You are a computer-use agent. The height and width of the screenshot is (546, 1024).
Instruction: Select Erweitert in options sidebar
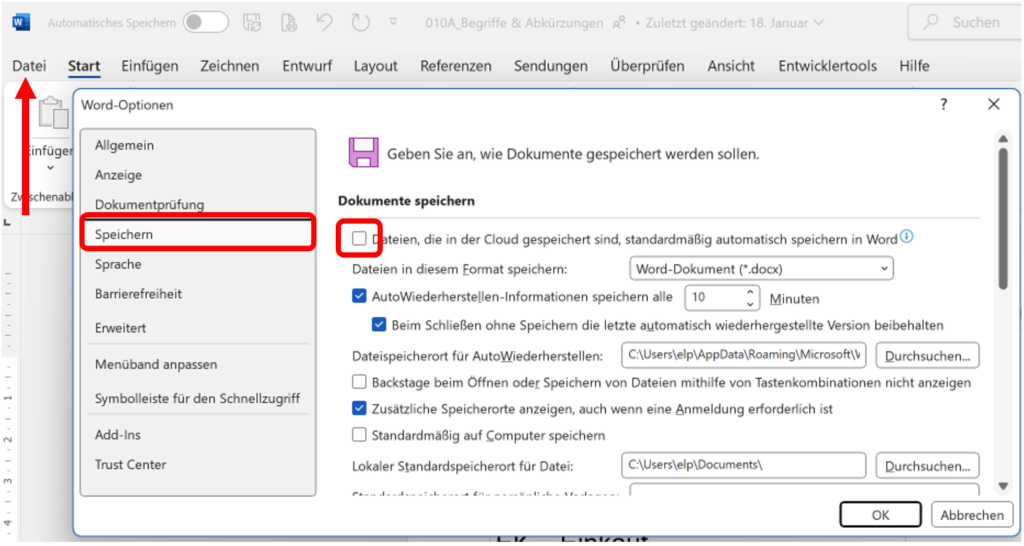(197, 328)
